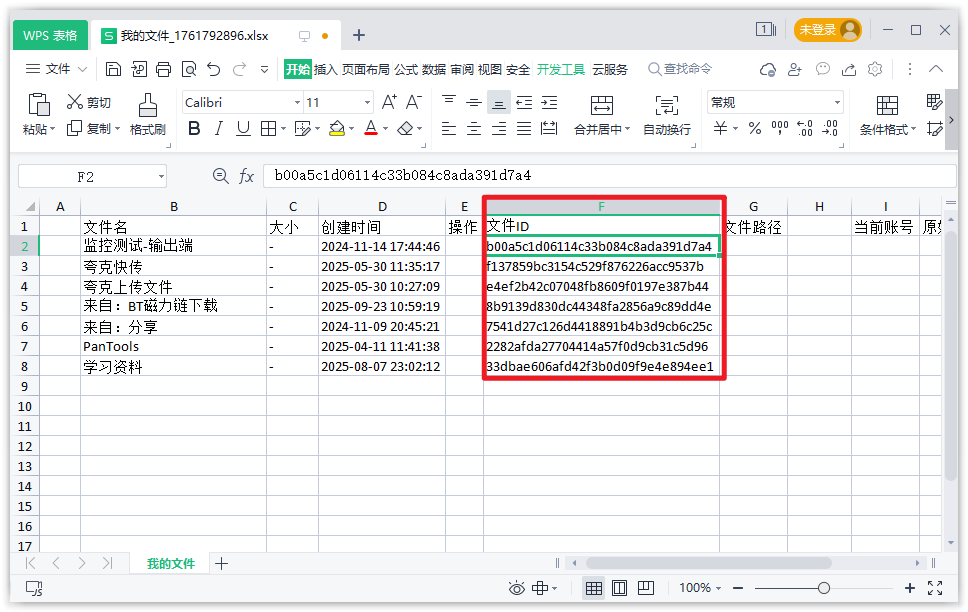This screenshot has height=612, width=968.
Task: Expand the font size dropdown
Action: click(367, 103)
